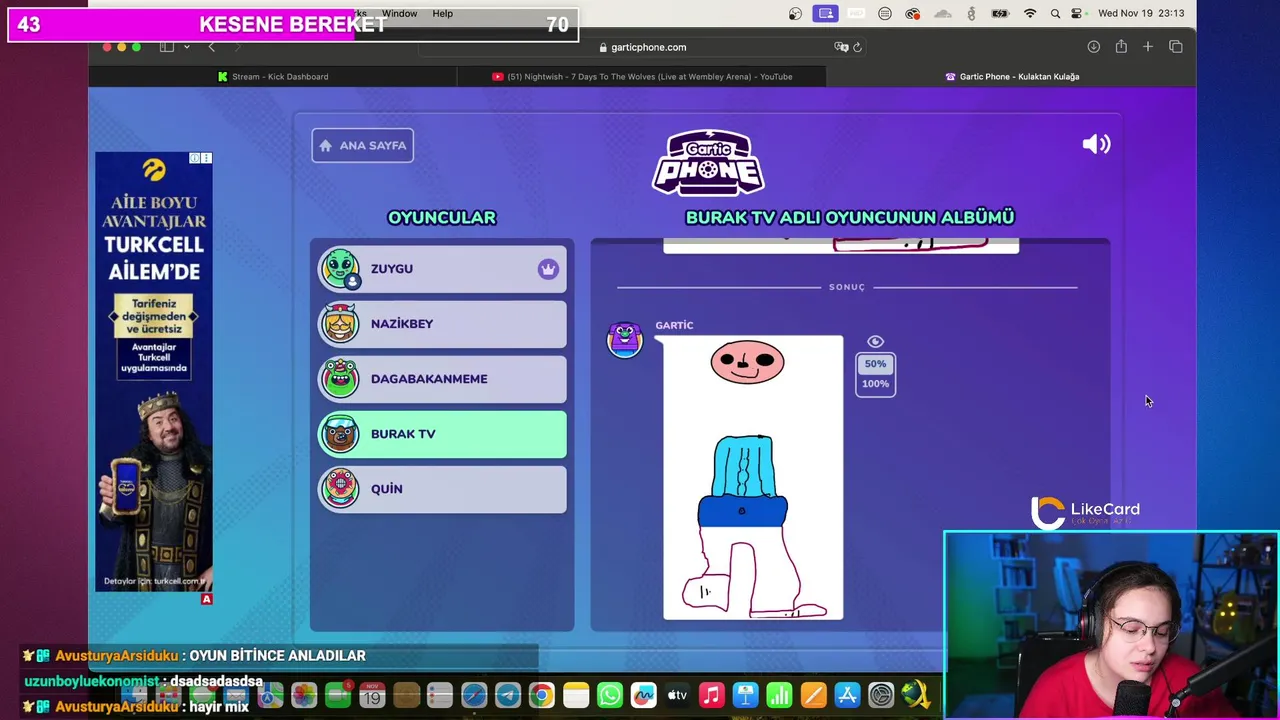Click Quin's avatar icon

pos(340,489)
